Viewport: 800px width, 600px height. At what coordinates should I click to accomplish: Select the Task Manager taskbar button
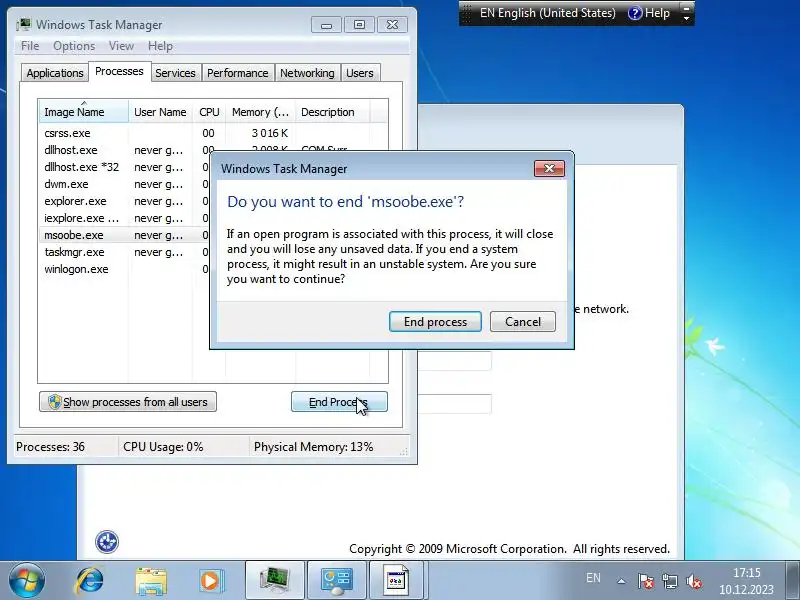[x=275, y=581]
